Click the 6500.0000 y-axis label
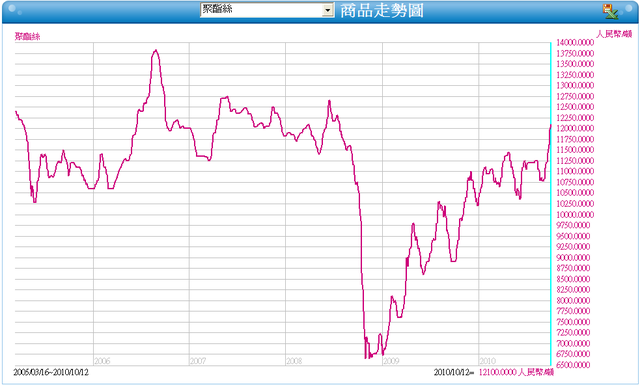 (573, 365)
